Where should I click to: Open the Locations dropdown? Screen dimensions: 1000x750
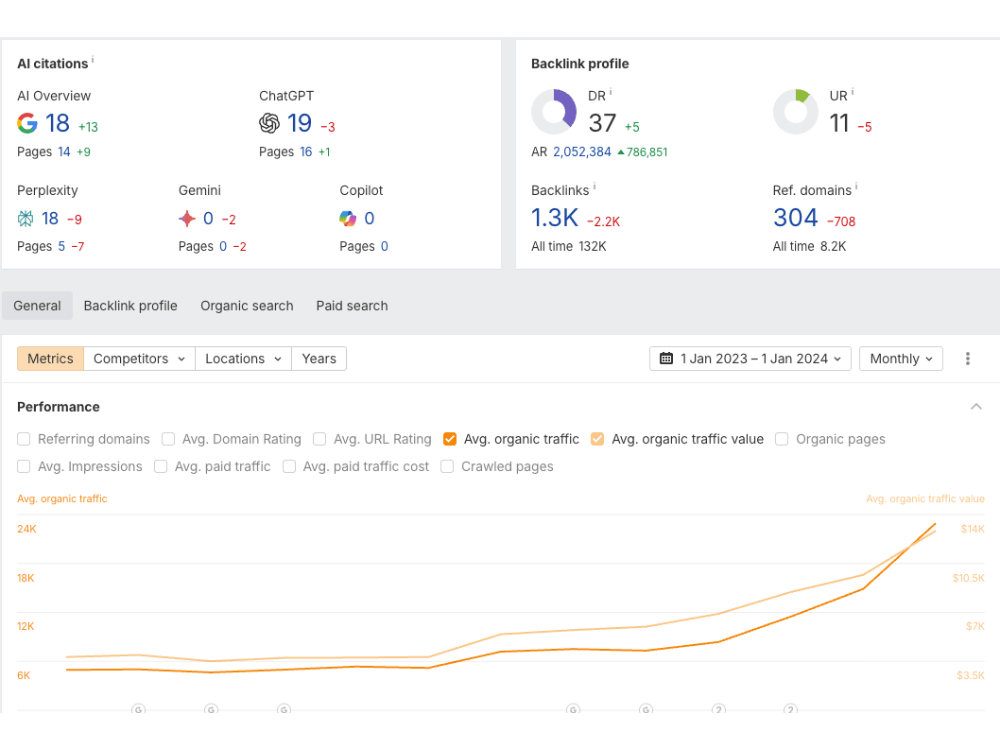(242, 358)
